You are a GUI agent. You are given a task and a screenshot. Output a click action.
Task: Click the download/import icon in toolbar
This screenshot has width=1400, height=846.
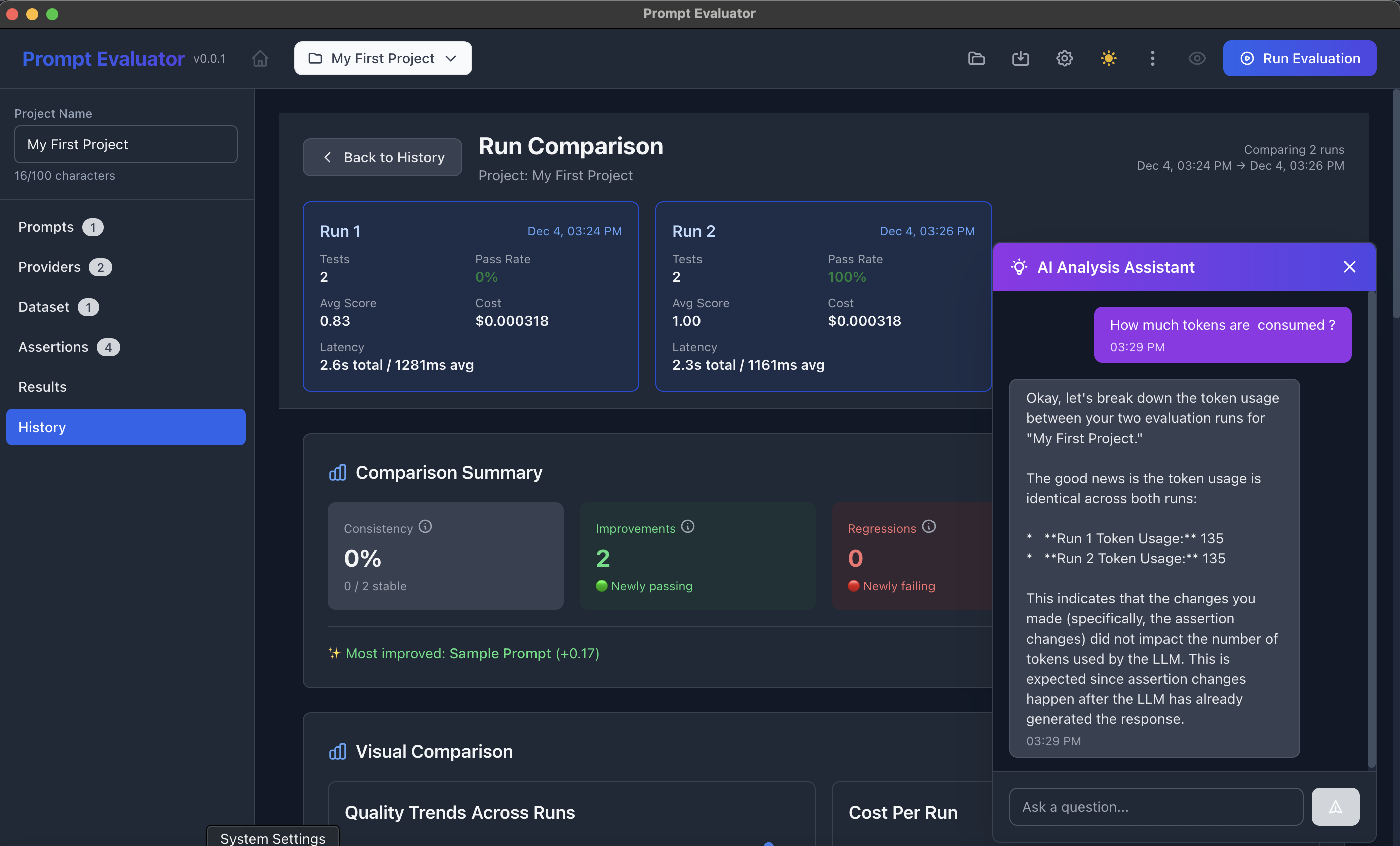(x=1021, y=59)
